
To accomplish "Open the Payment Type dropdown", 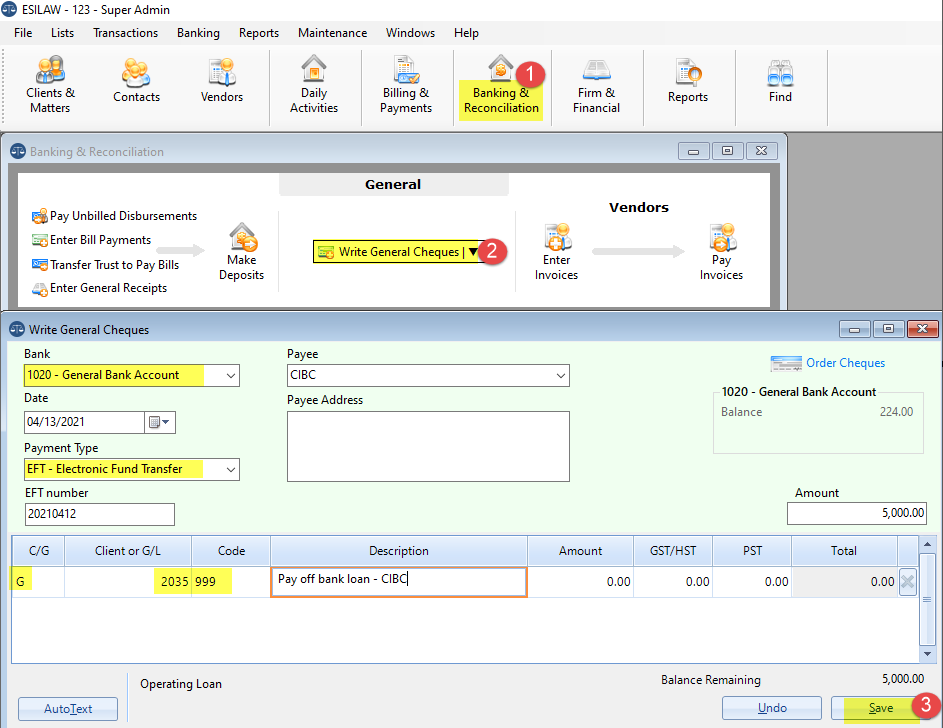I will click(x=230, y=470).
